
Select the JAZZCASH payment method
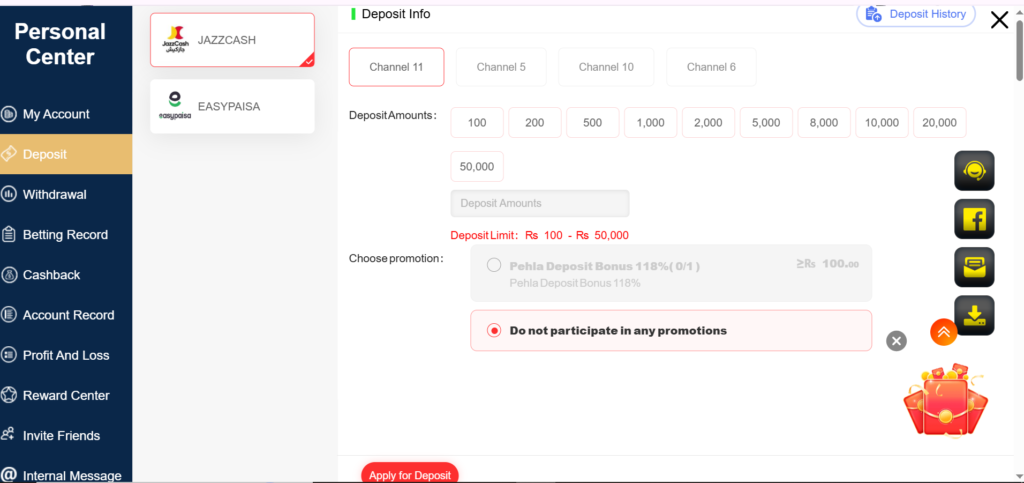pos(232,40)
